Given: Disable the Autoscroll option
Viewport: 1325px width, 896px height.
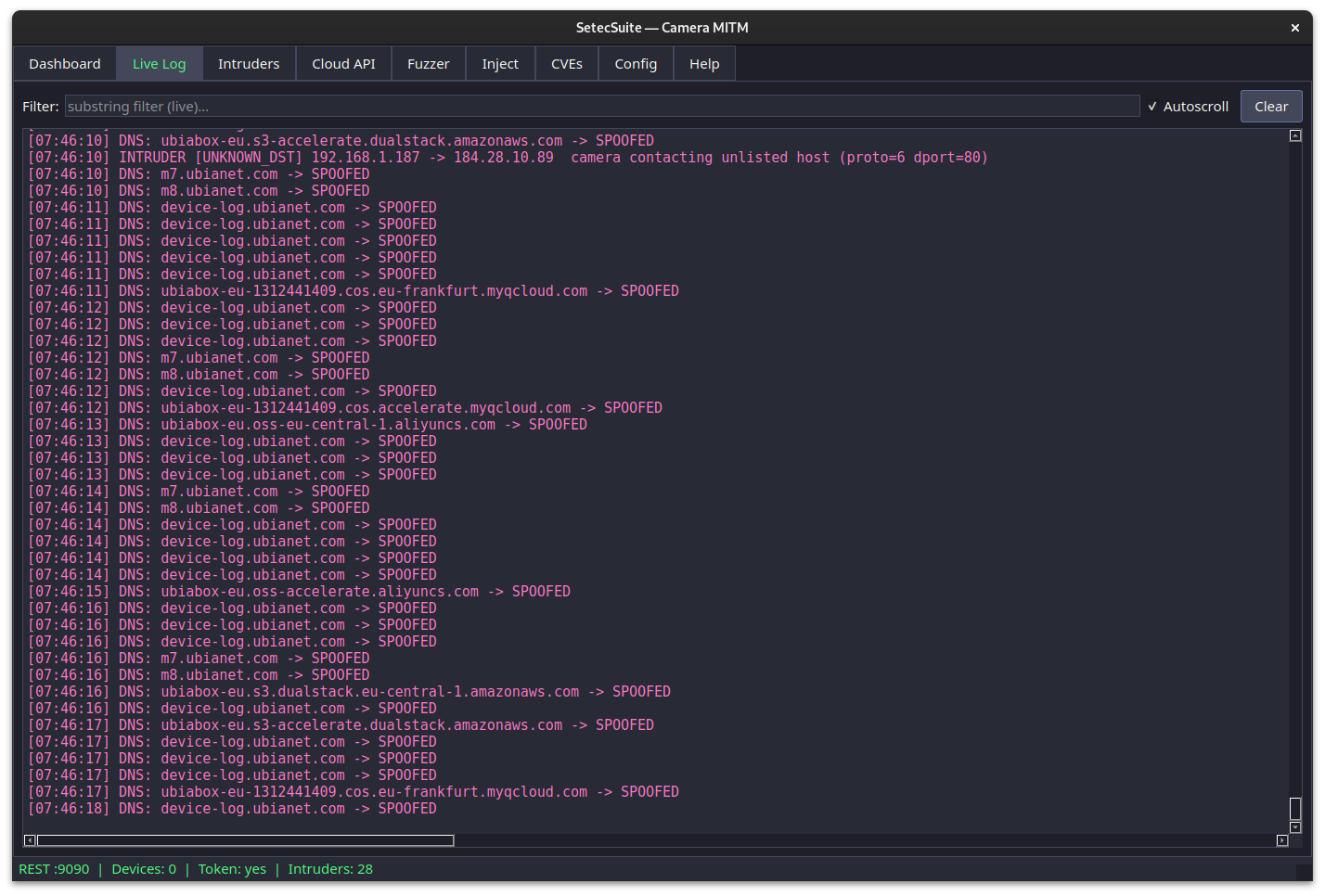Looking at the screenshot, I should coord(1188,106).
